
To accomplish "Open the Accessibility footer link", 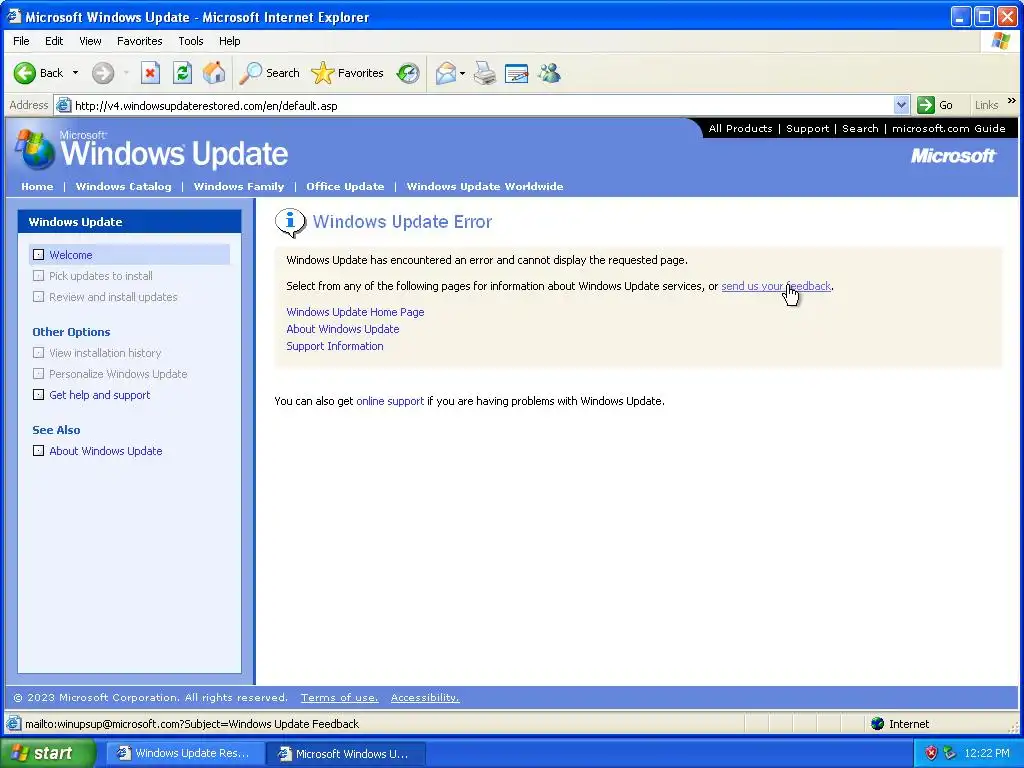I will (x=425, y=697).
